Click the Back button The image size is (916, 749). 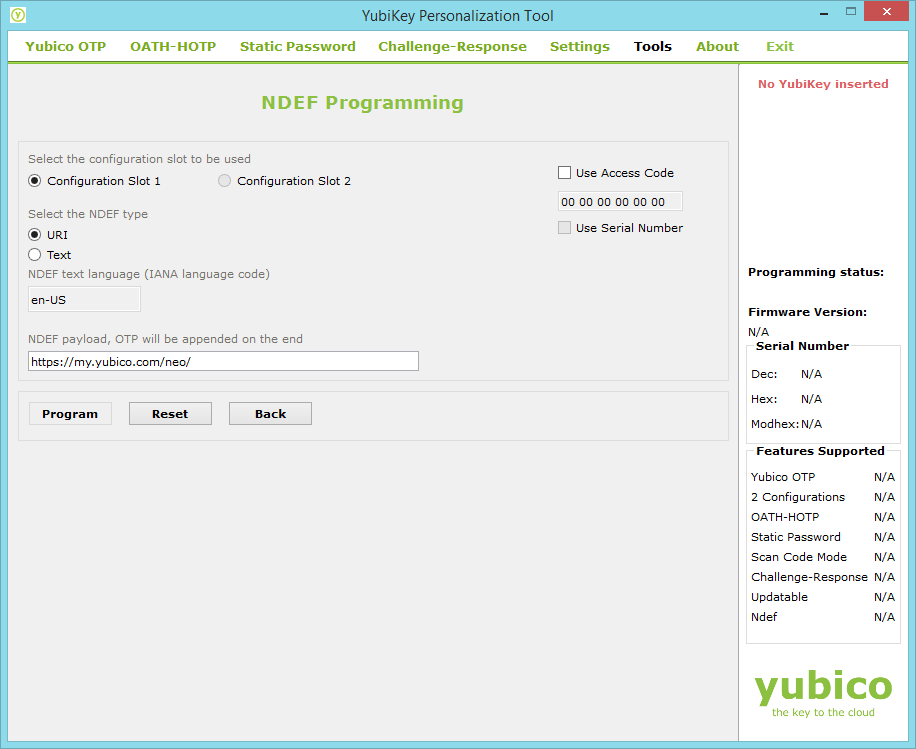(270, 413)
